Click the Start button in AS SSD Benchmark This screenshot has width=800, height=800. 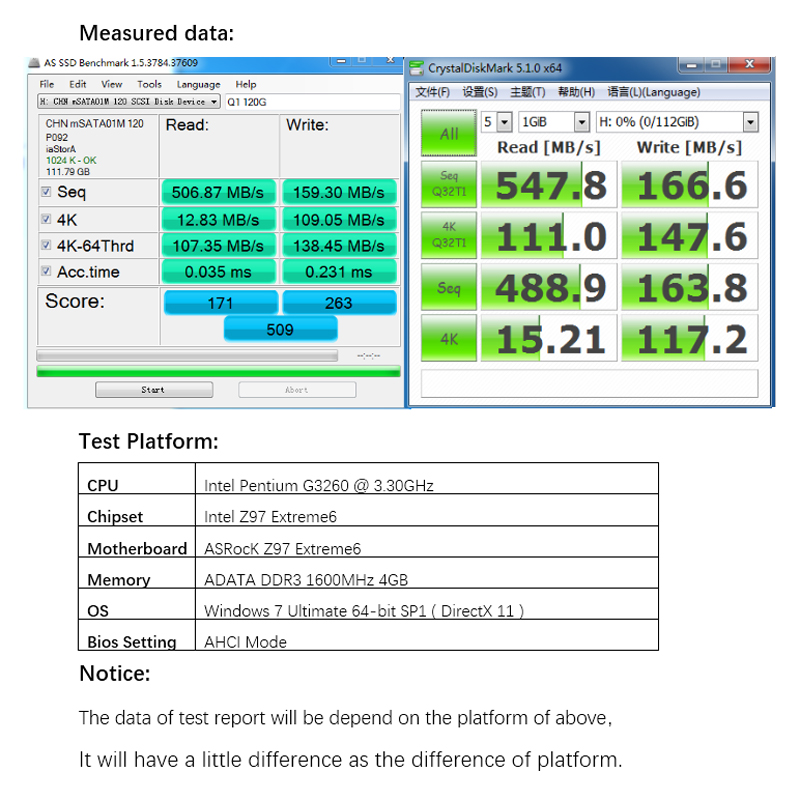[x=154, y=390]
